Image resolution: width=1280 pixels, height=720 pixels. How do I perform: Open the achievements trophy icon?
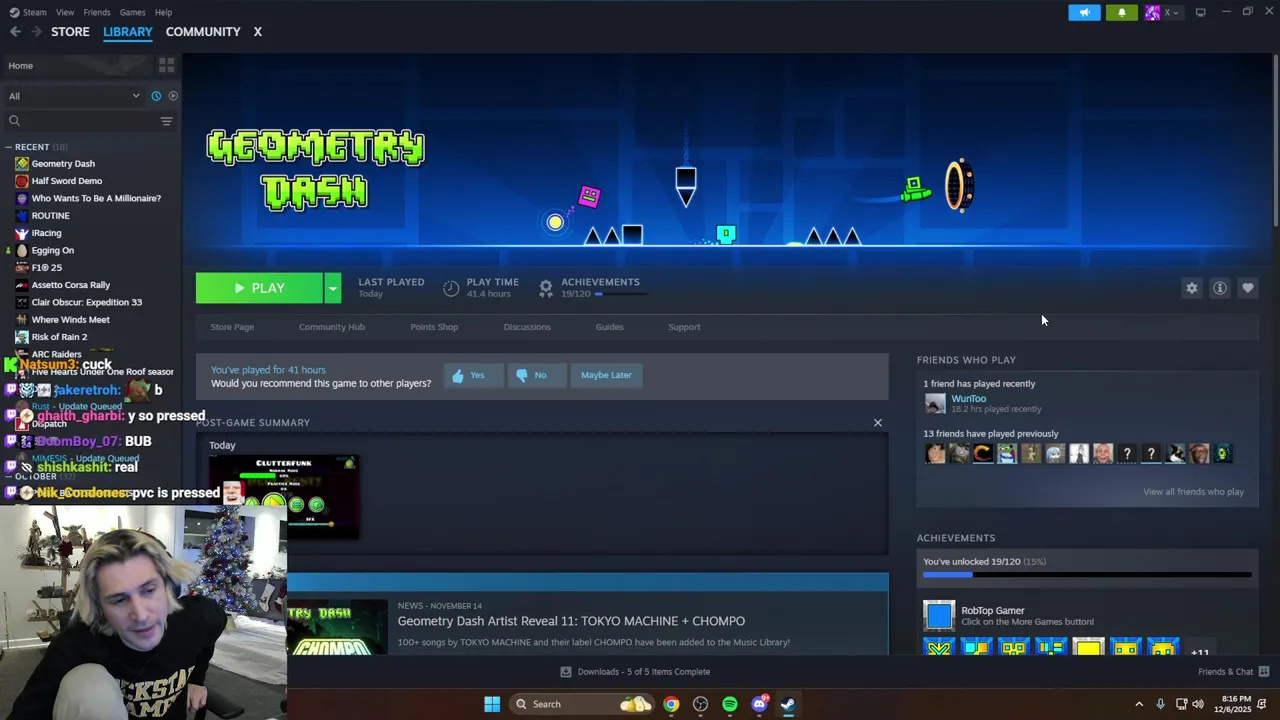545,288
